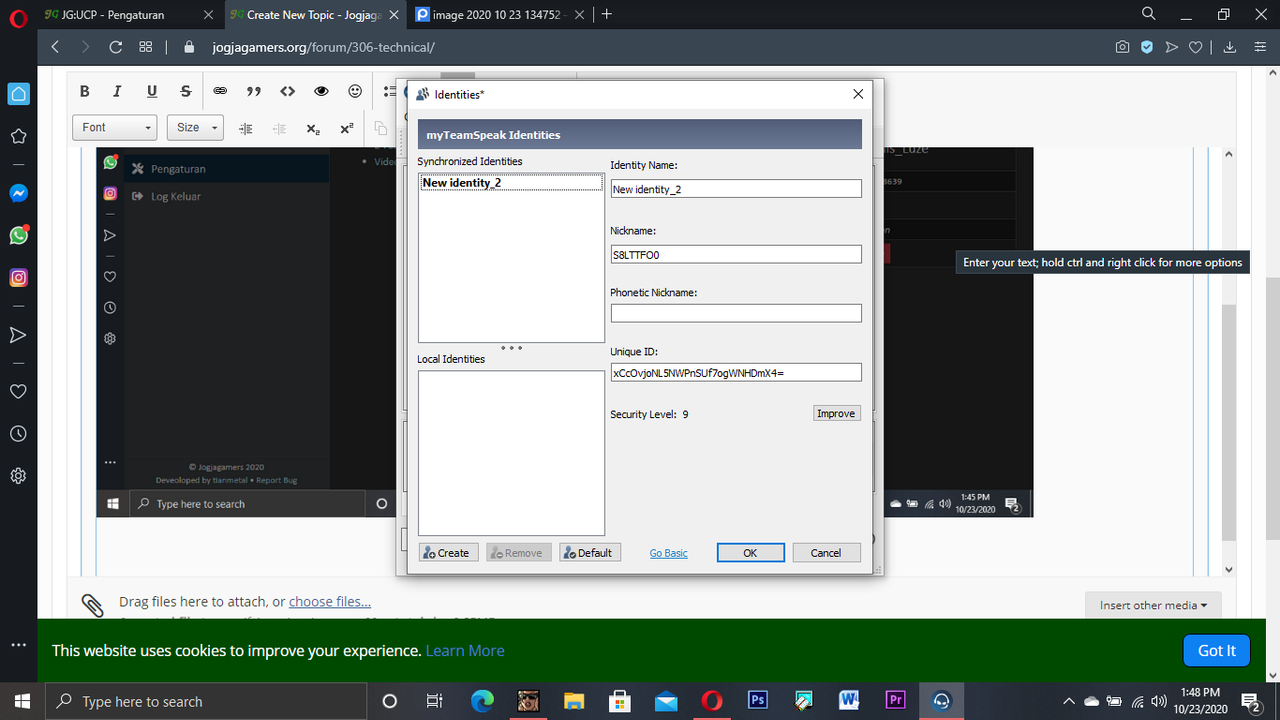This screenshot has width=1280, height=720.
Task: Launch Premiere Pro from the taskbar
Action: pyautogui.click(x=895, y=700)
